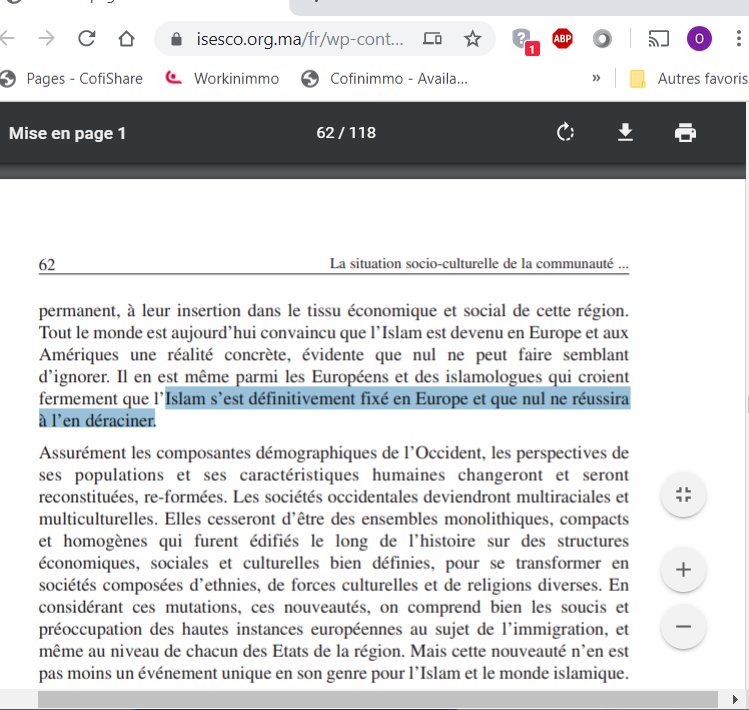Zoom out of the PDF
Image resolution: width=749 pixels, height=710 pixels.
coord(683,626)
